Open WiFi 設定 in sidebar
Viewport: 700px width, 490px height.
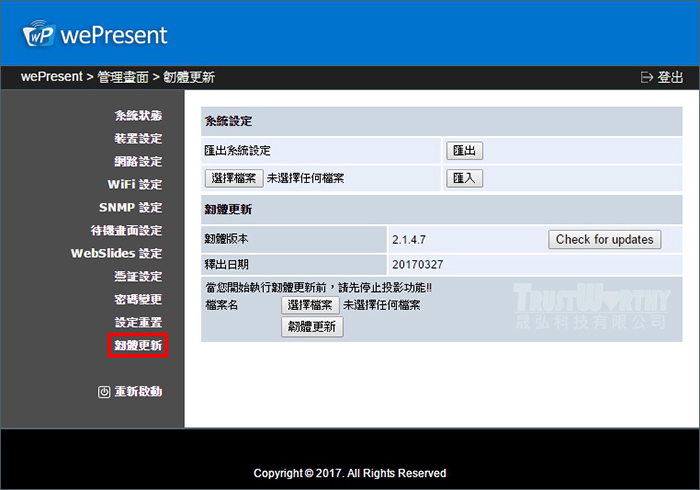(x=135, y=184)
